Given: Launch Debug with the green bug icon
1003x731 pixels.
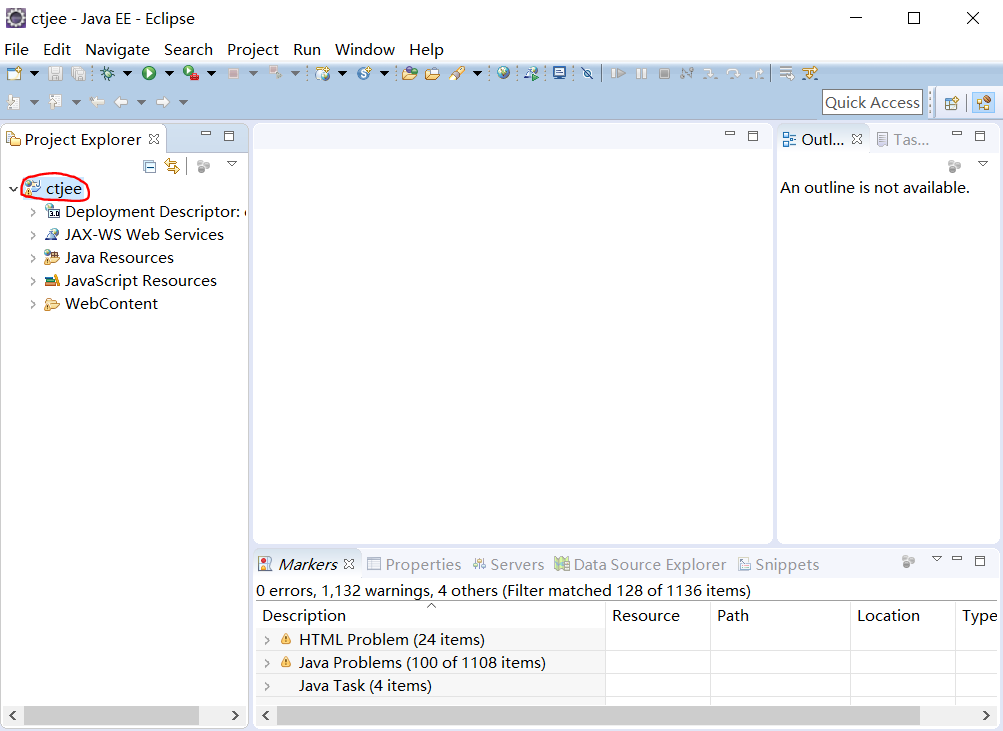Looking at the screenshot, I should tap(107, 74).
